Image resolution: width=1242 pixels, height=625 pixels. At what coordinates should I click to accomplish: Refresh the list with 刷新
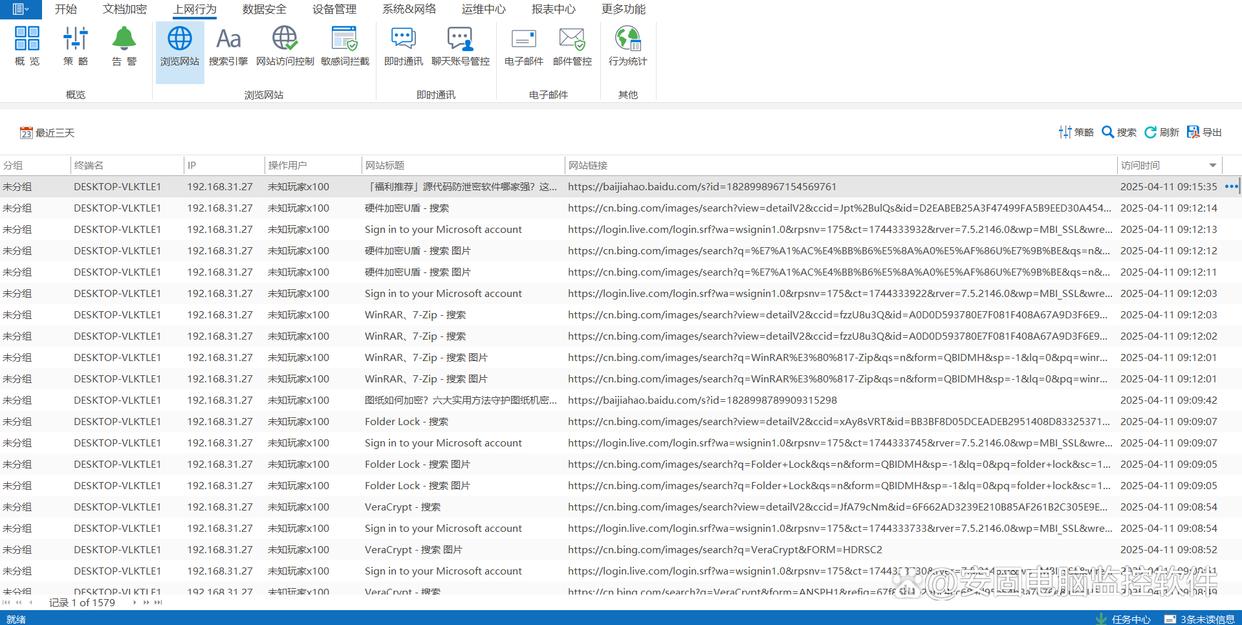point(1161,132)
